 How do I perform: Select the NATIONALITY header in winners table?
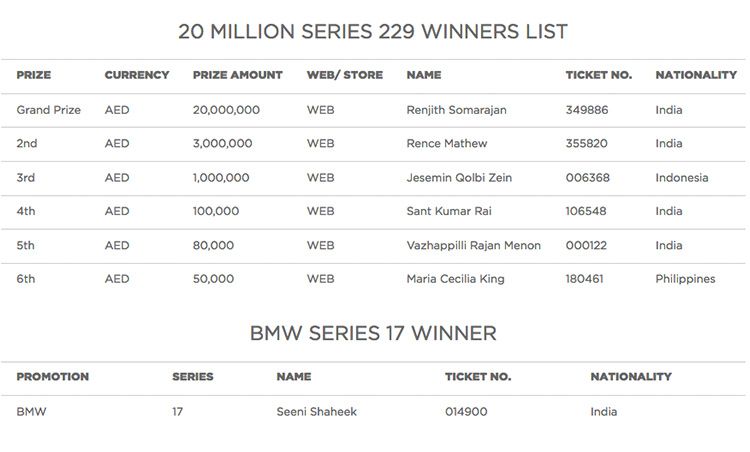click(695, 75)
